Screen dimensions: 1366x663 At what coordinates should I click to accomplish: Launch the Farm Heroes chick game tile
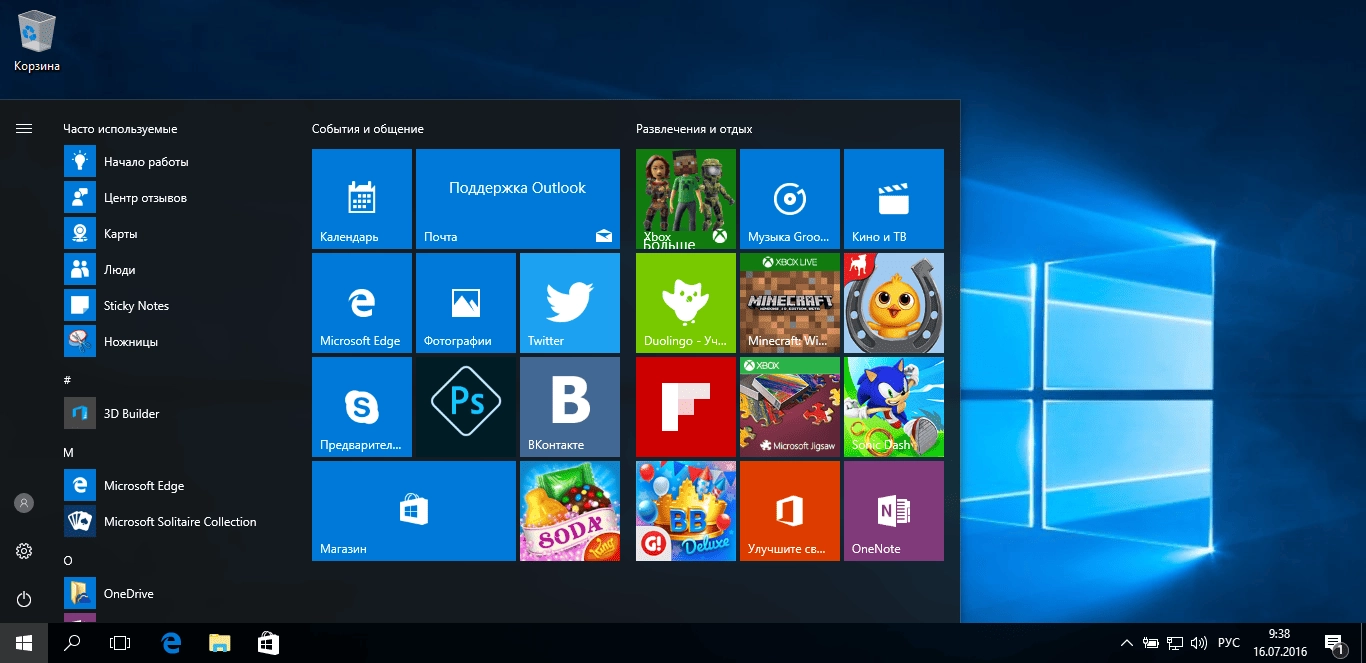coord(894,303)
